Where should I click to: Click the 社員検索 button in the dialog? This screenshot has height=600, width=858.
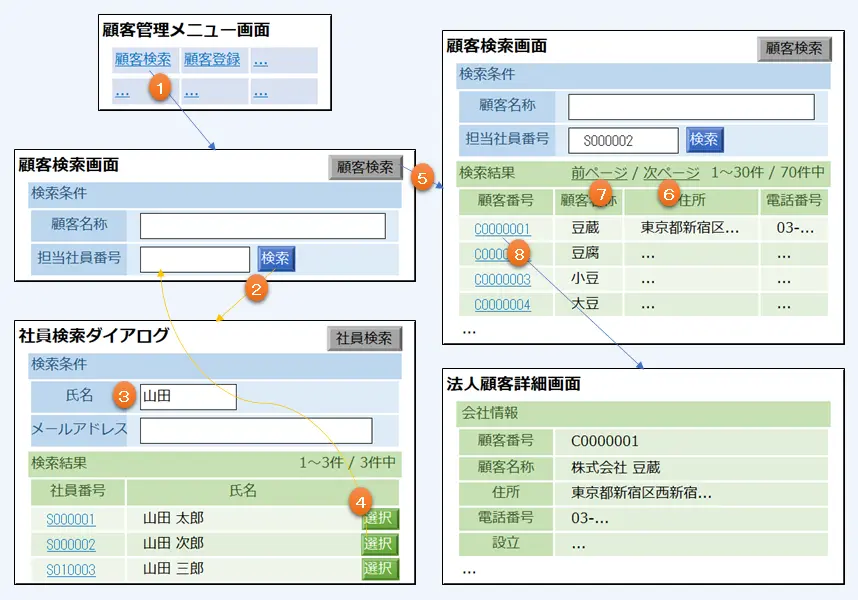(365, 337)
